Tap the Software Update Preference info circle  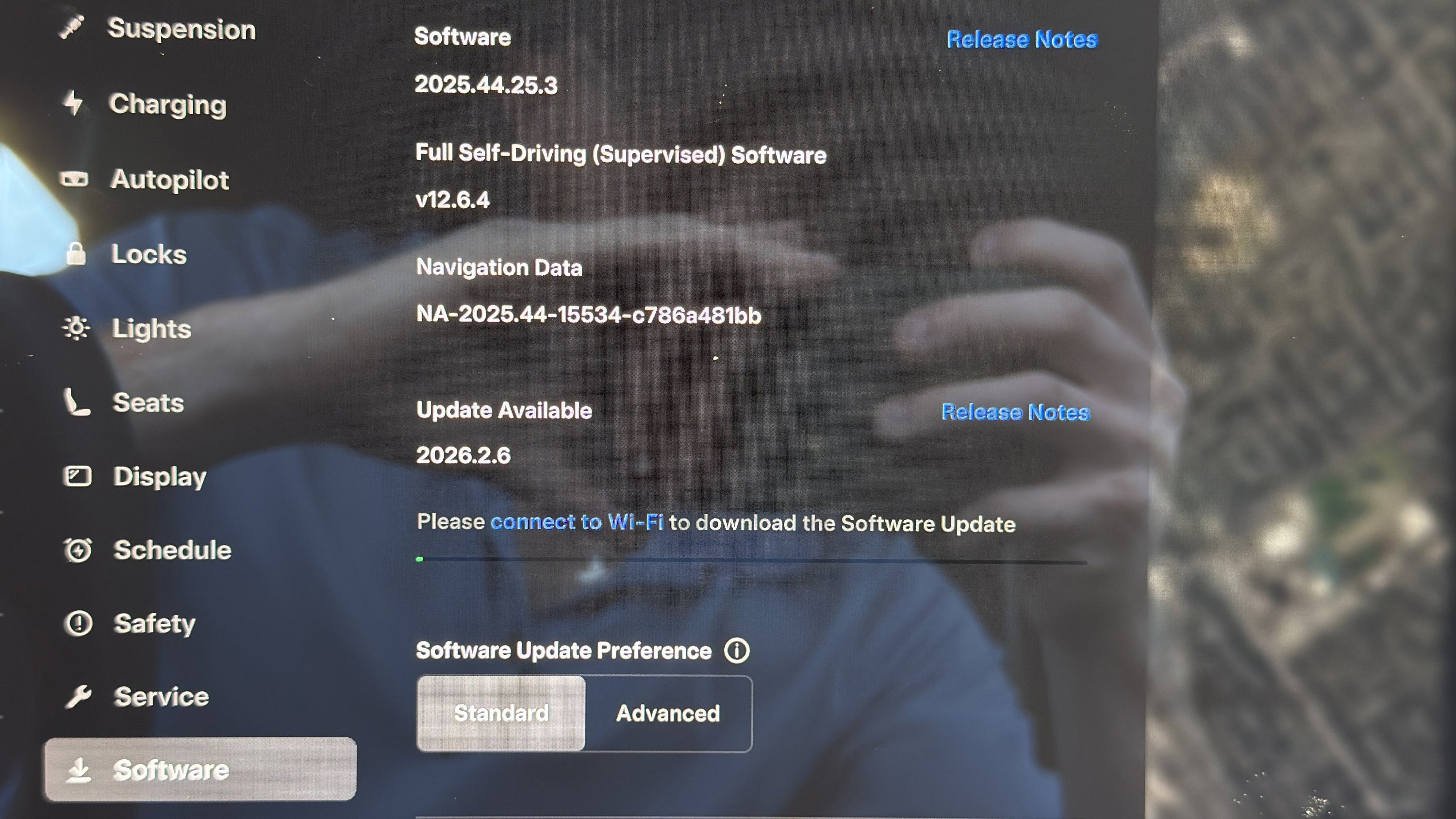pos(738,650)
